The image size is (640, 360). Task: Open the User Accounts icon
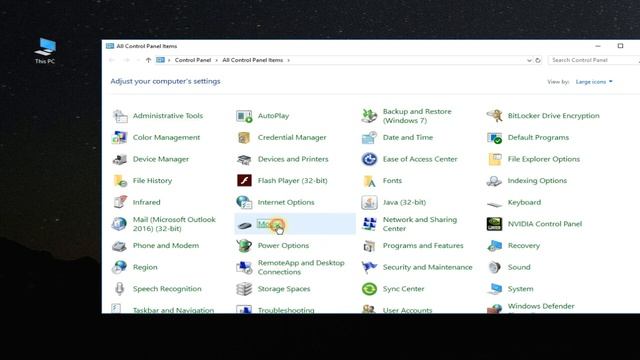click(369, 309)
